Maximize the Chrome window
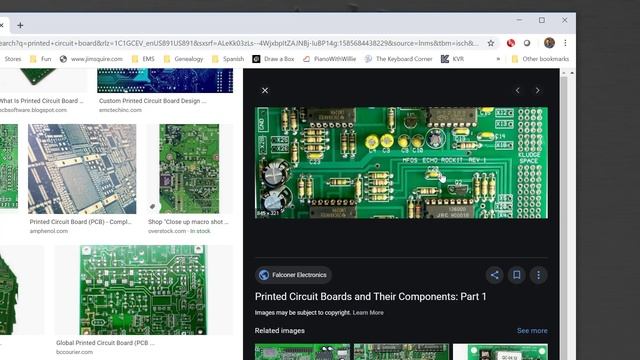The image size is (640, 360). click(x=542, y=20)
